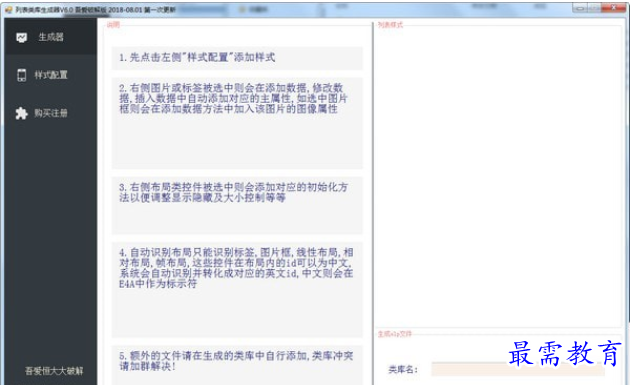The image size is (630, 385).
Task: Open the 生成器 sidebar tab
Action: (x=51, y=37)
